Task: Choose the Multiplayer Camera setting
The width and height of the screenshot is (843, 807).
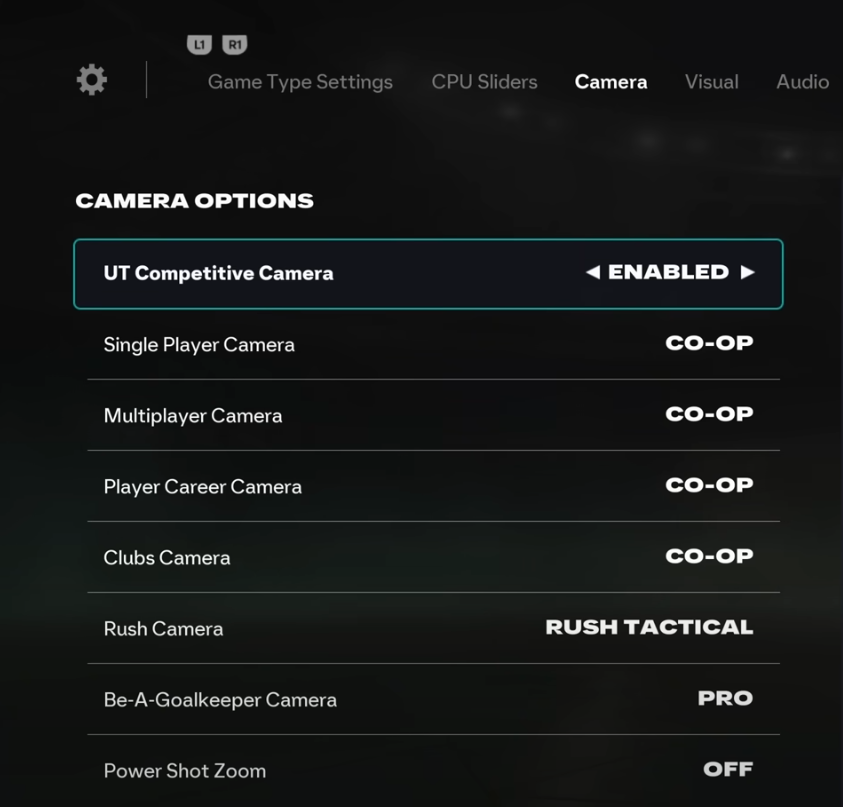Action: (433, 416)
